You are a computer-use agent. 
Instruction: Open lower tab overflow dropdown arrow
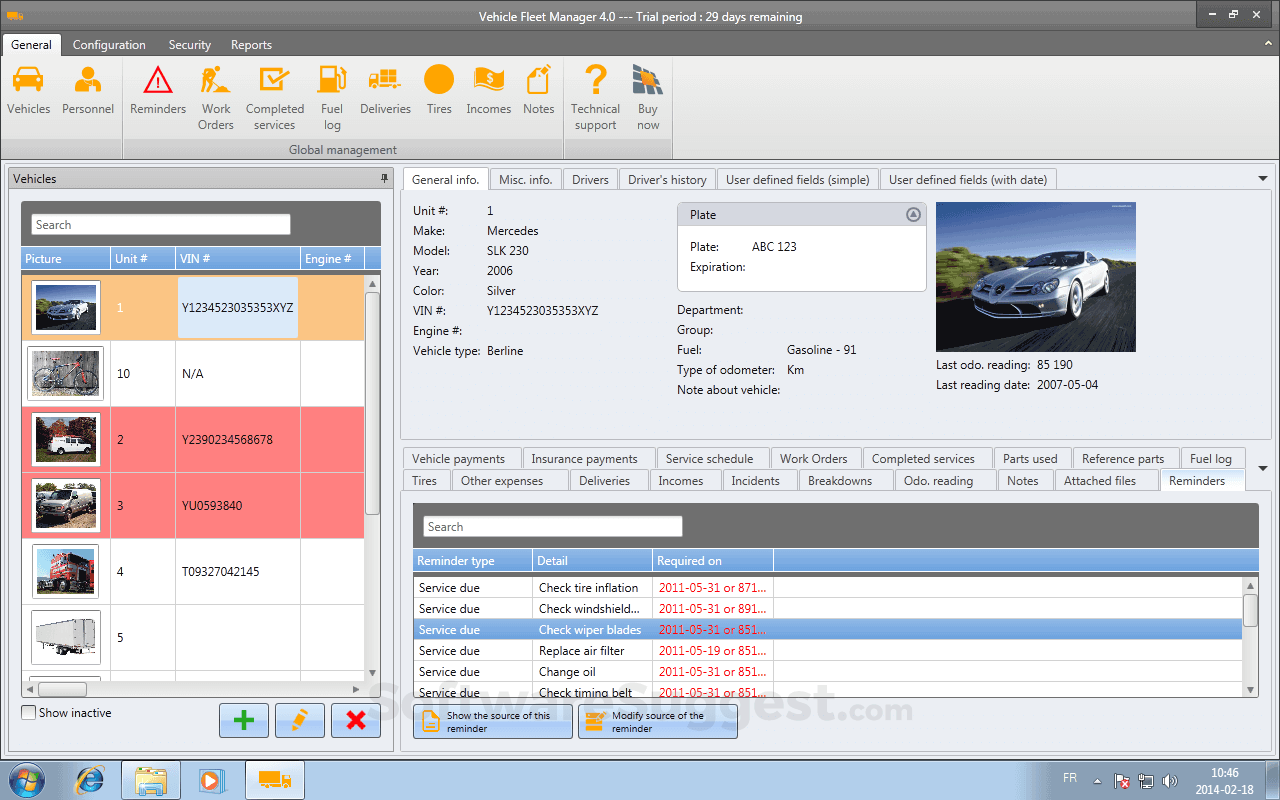coord(1262,469)
